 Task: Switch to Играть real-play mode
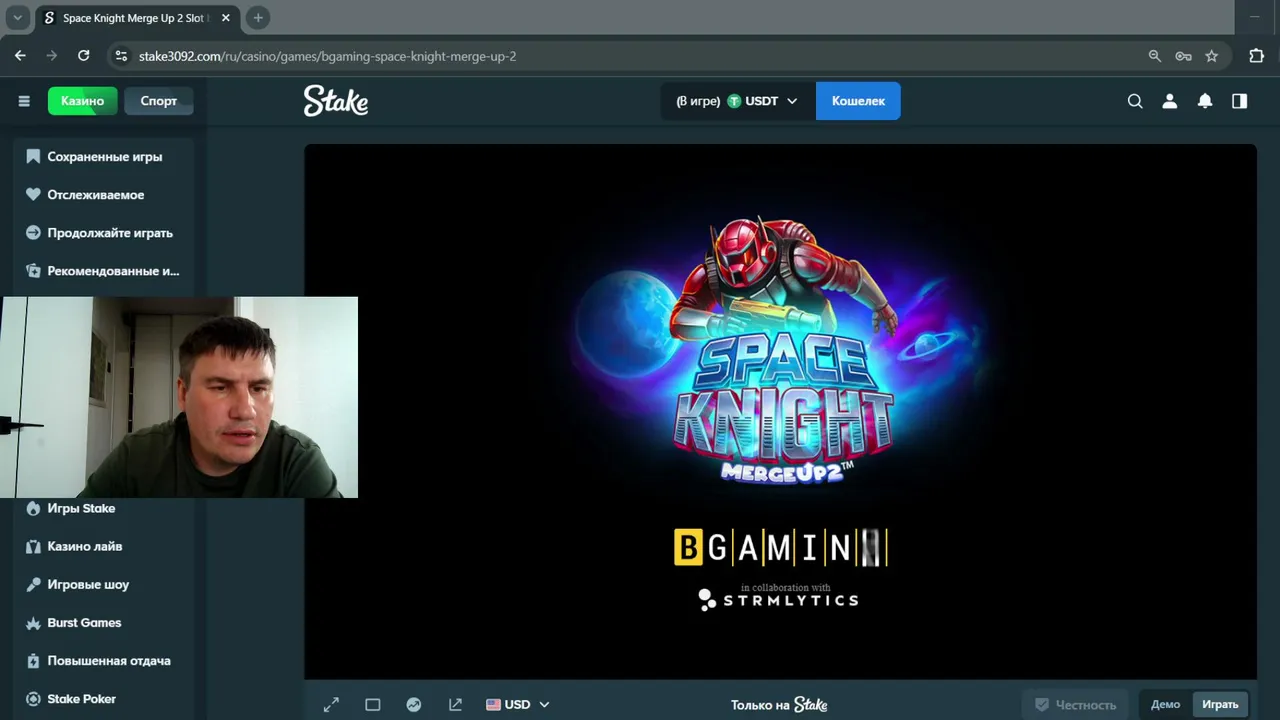click(1220, 705)
